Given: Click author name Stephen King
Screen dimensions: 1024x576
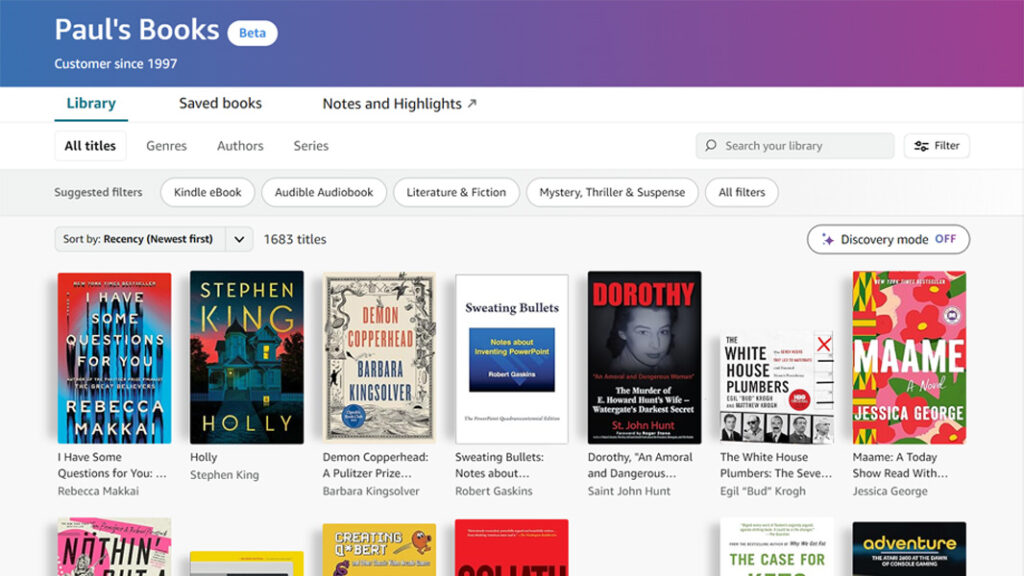Looking at the screenshot, I should (x=225, y=475).
